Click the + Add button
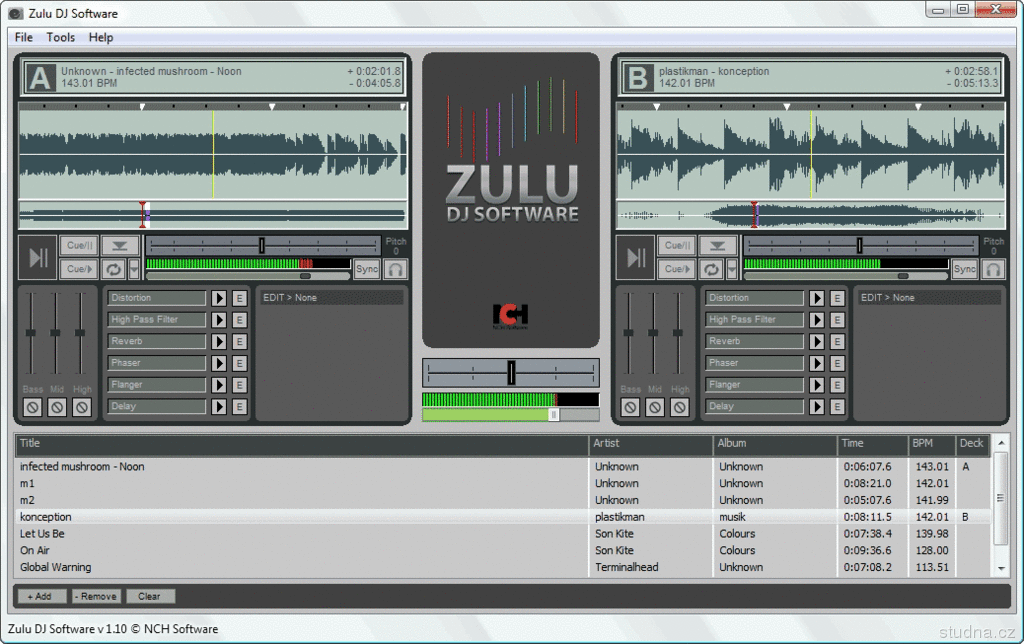This screenshot has width=1024, height=644. tap(41, 596)
